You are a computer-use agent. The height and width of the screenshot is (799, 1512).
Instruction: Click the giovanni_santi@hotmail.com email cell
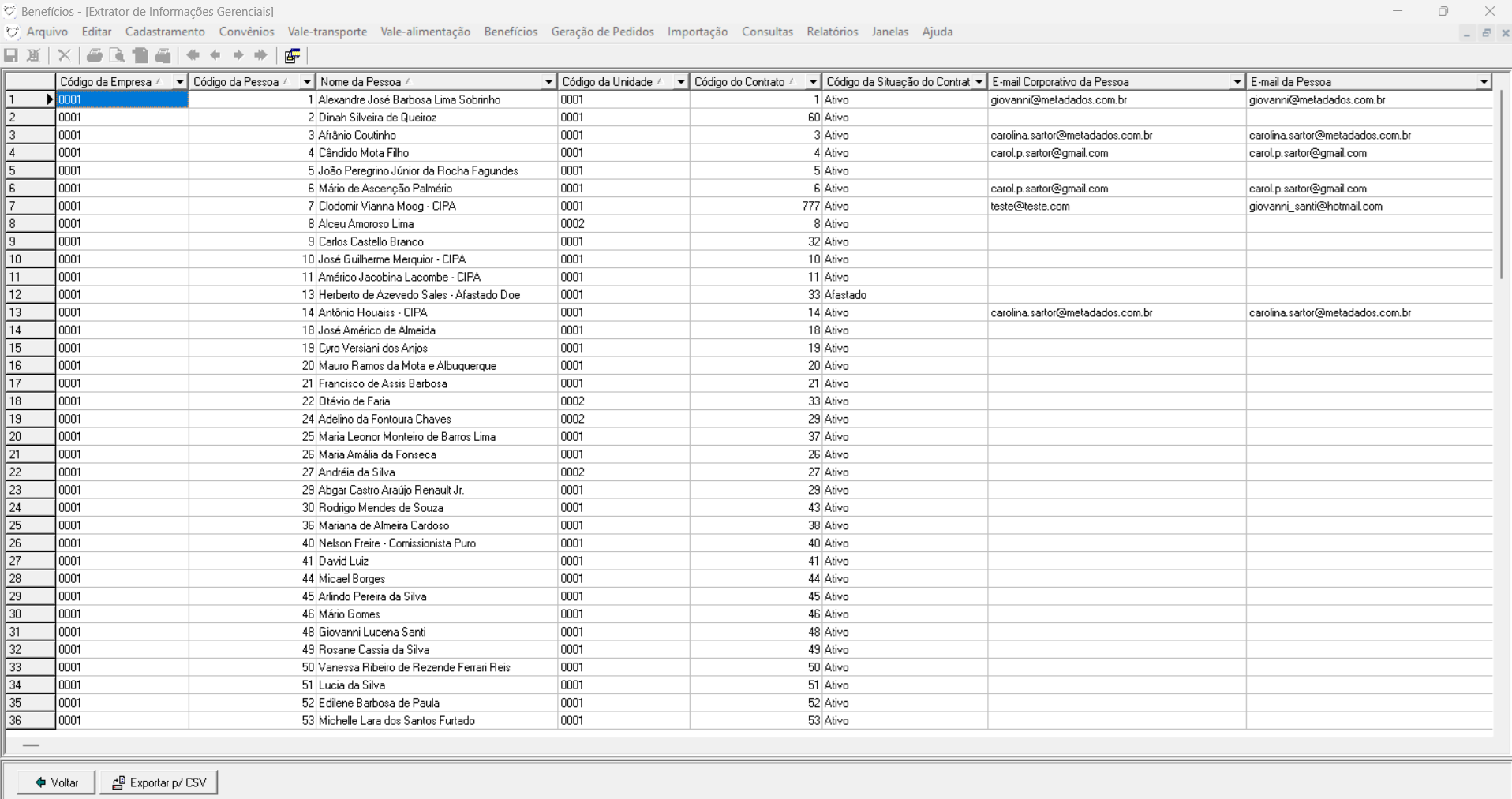point(1369,207)
